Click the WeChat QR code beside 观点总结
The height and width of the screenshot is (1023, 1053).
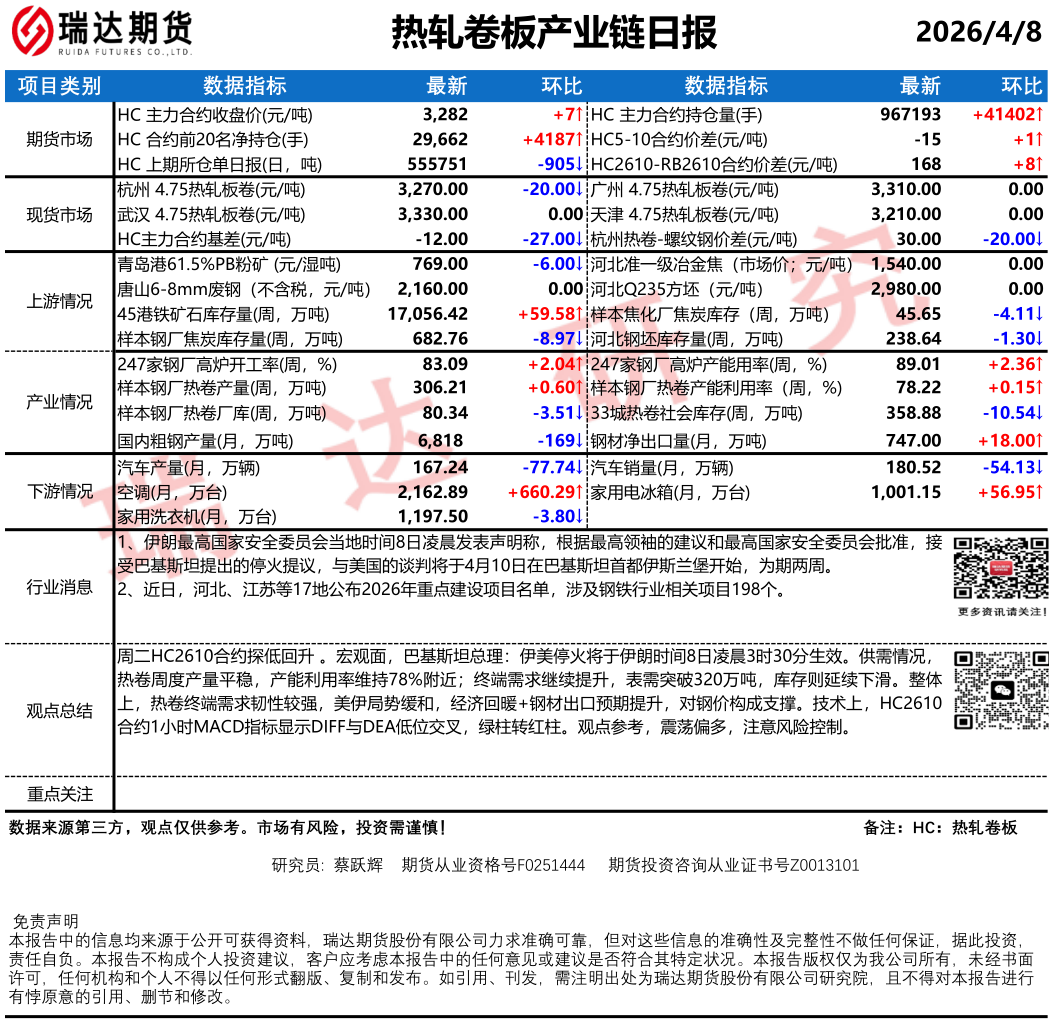[999, 689]
